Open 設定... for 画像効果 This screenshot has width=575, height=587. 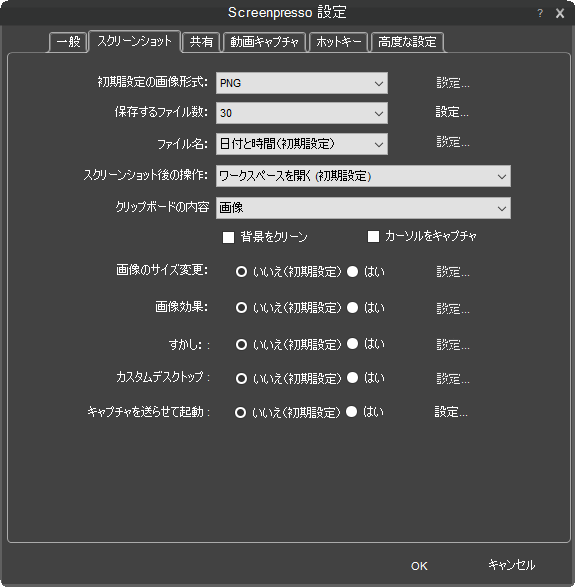click(453, 308)
